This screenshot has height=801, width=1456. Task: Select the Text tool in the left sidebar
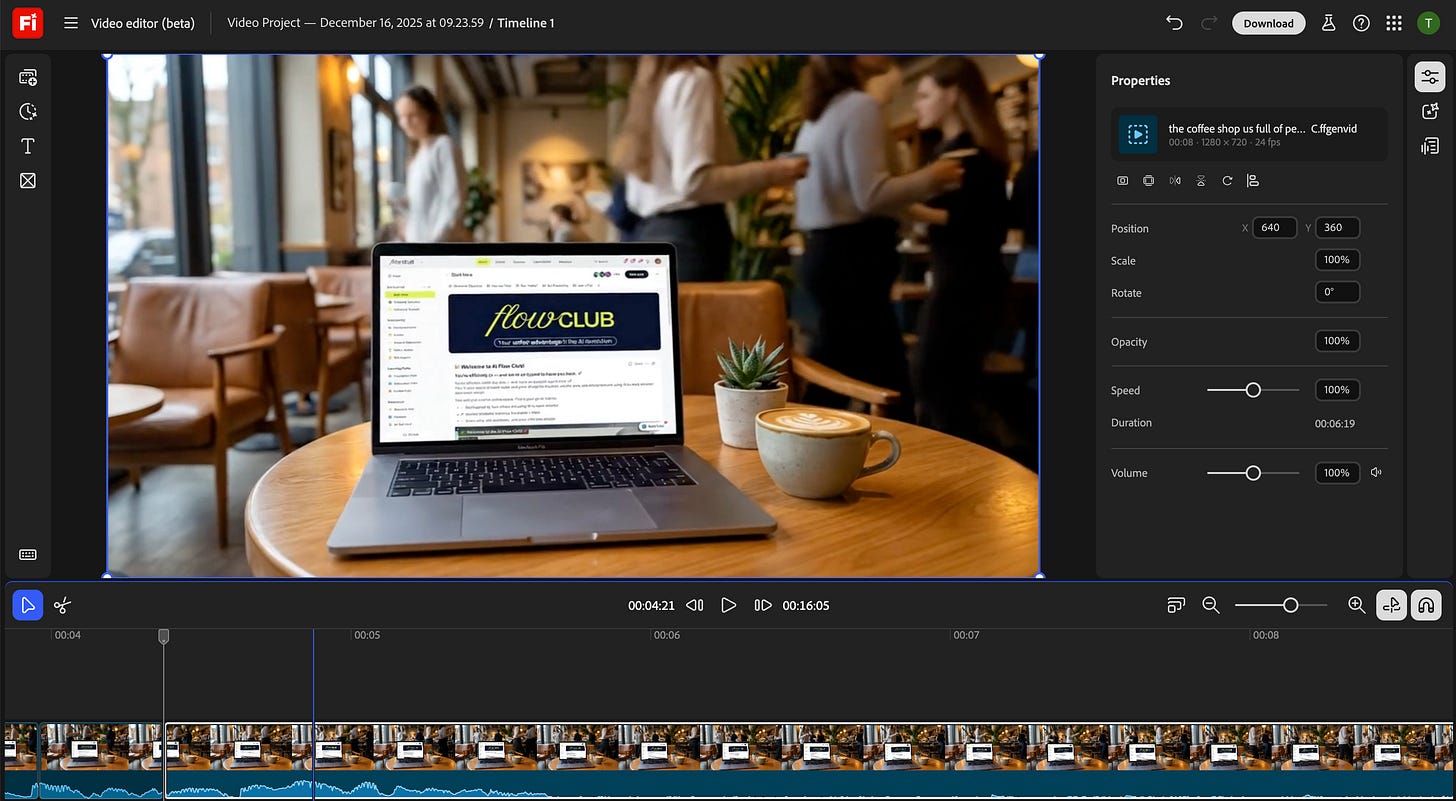click(x=27, y=146)
